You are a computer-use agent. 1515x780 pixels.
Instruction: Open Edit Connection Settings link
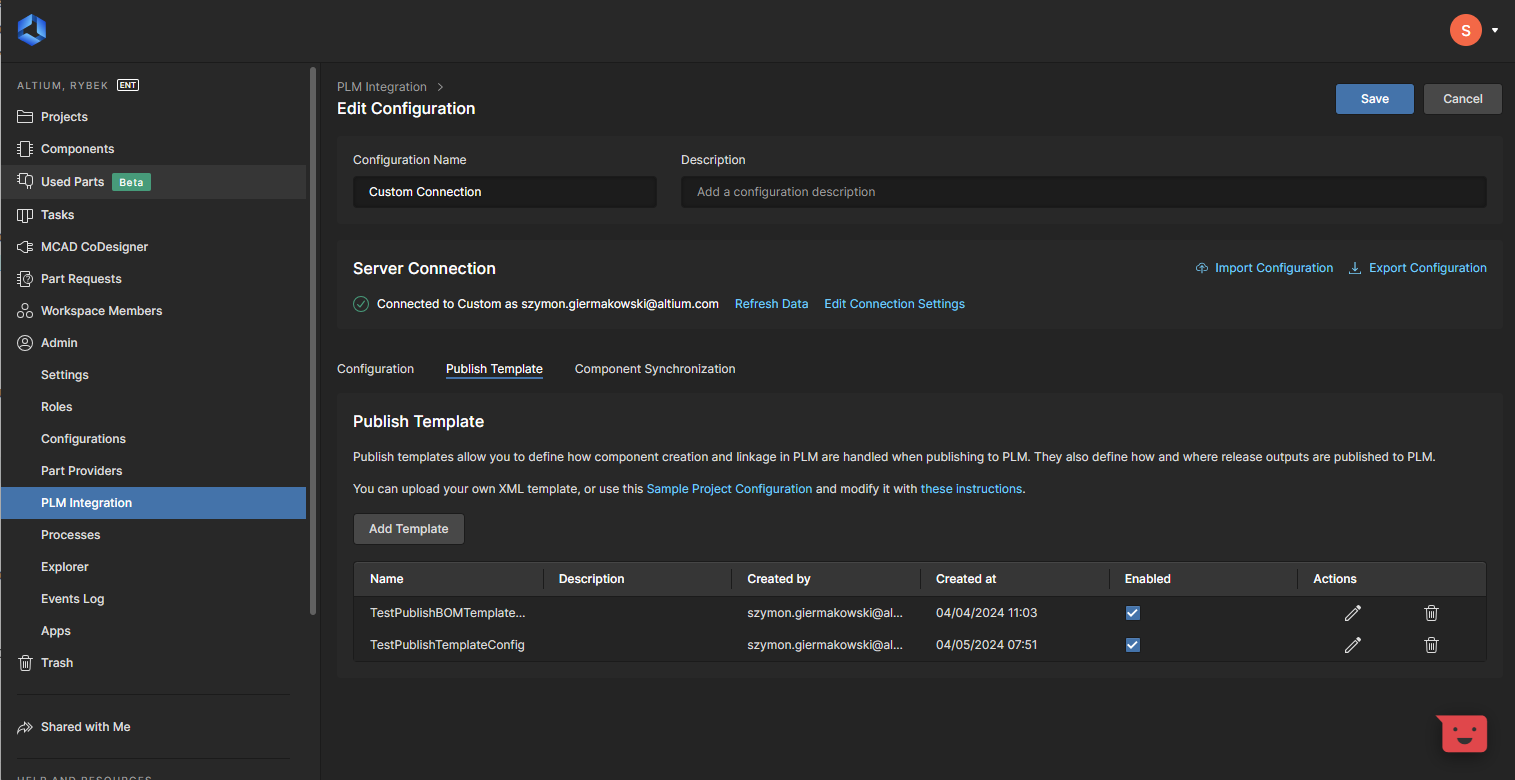click(894, 304)
